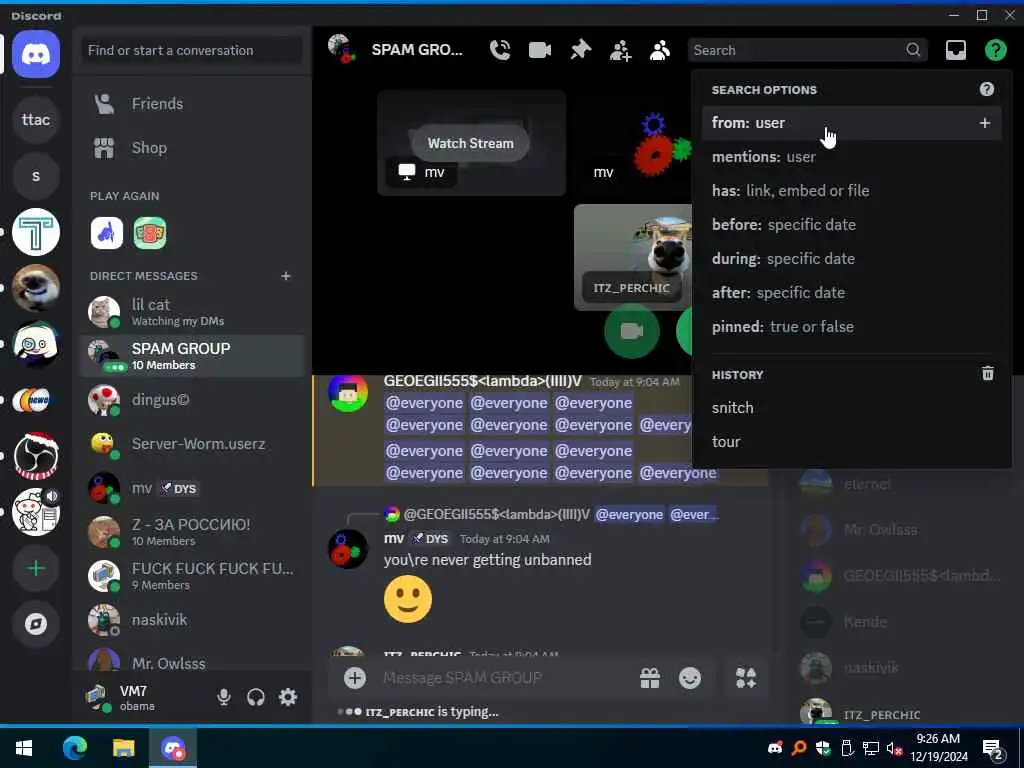Screen dimensions: 1024x768
Task: Toggle headphones deafen in the user panel
Action: (256, 697)
